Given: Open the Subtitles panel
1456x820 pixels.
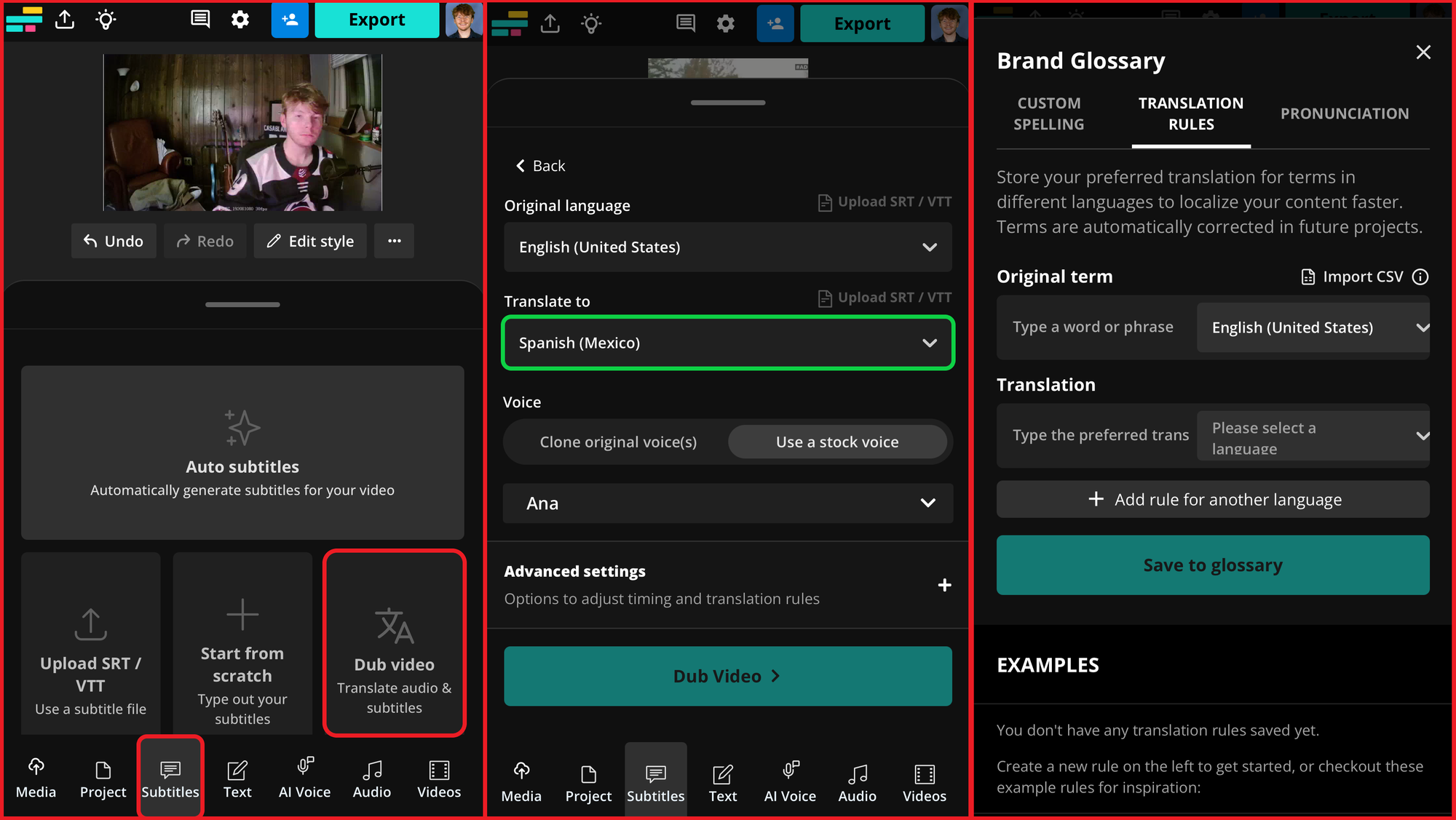Looking at the screenshot, I should click(170, 779).
